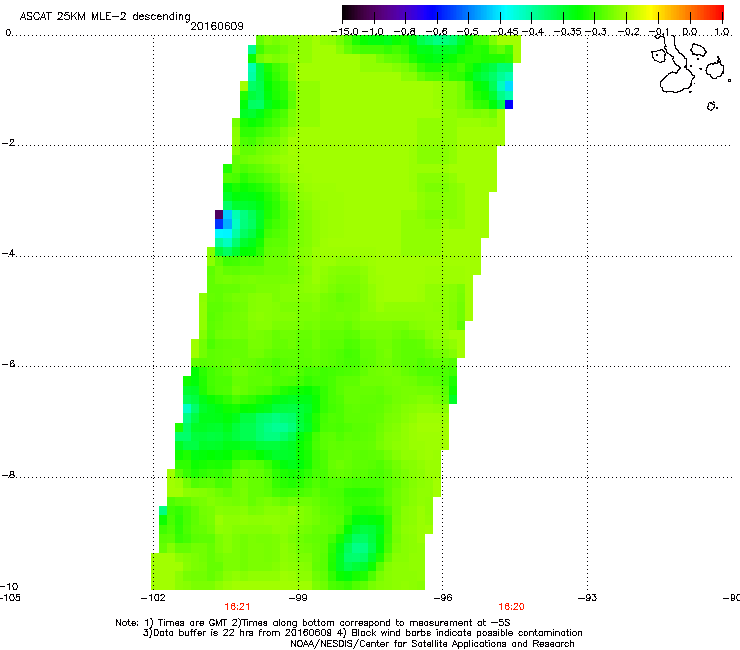740x650 pixels.
Task: Click the red time stamp 16:20
Action: point(512,607)
